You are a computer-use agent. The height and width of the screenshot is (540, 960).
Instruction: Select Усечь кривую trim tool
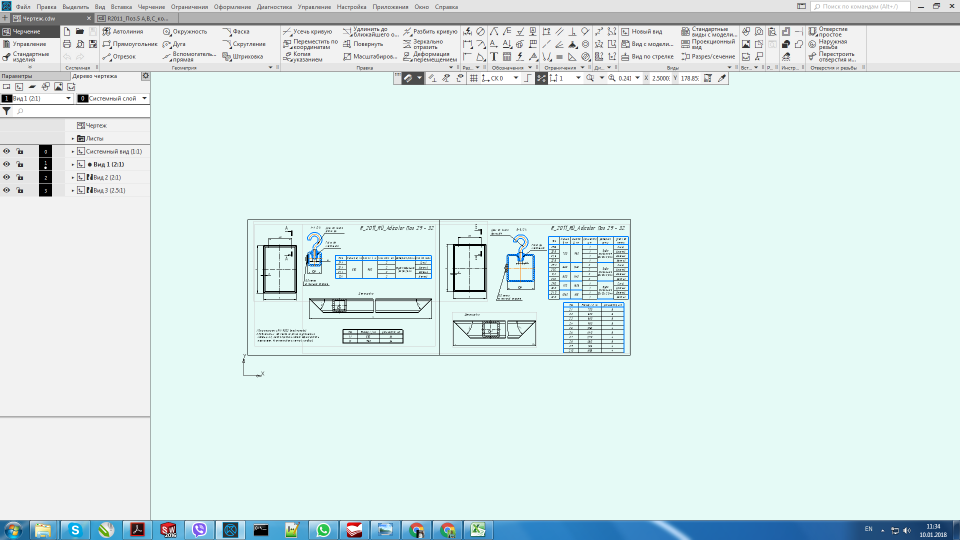pos(309,32)
